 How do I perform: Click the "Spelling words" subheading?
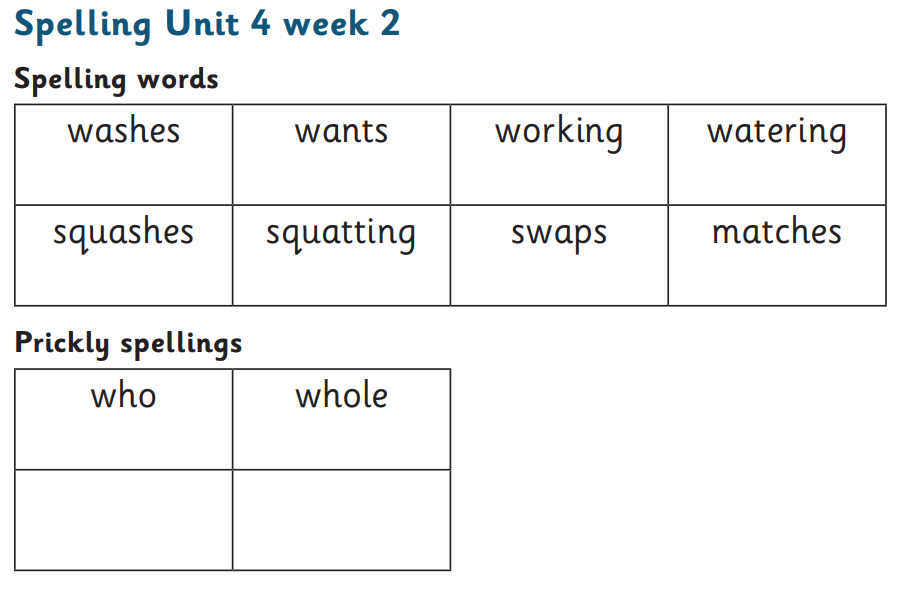116,79
